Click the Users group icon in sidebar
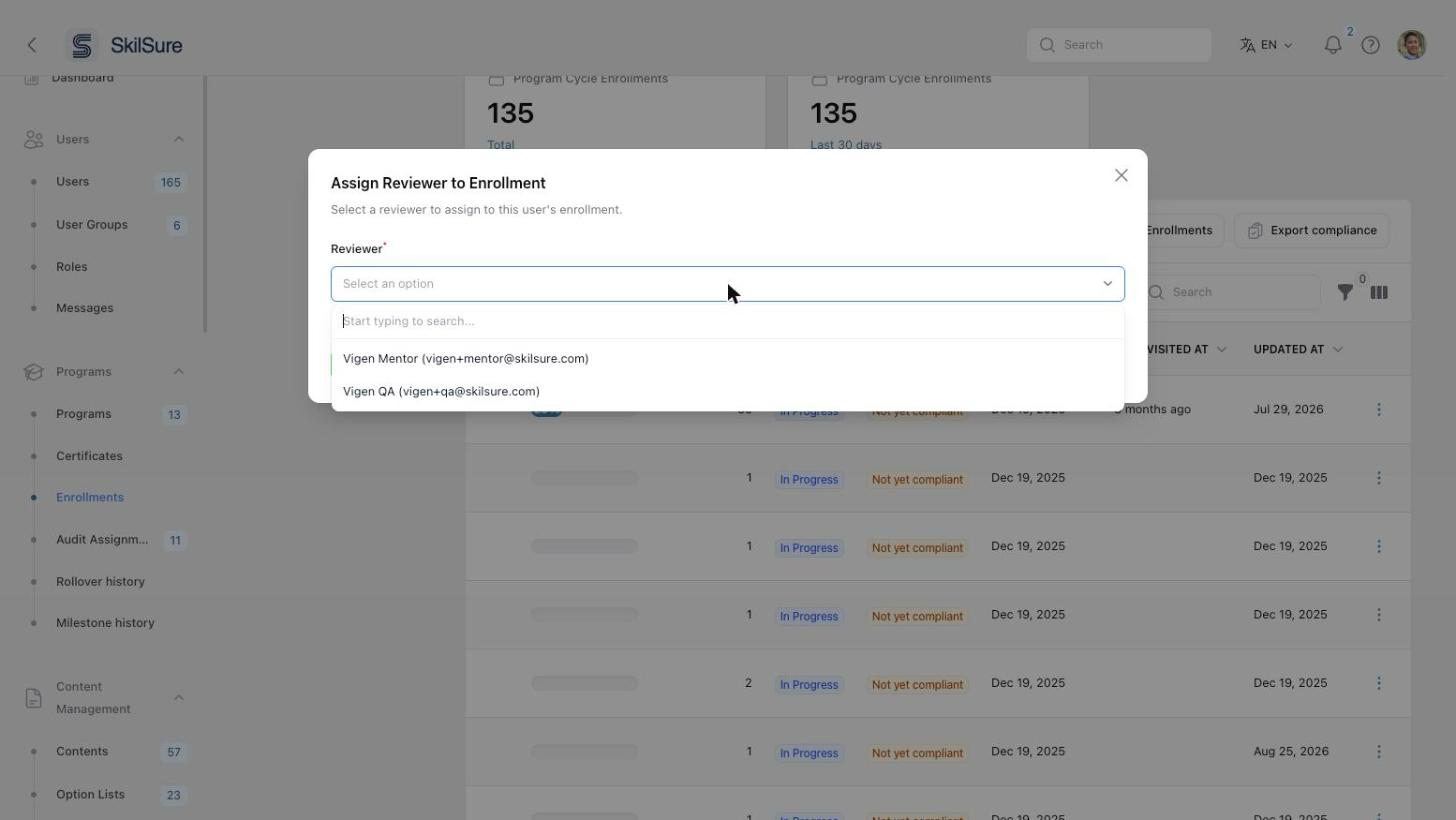 pyautogui.click(x=33, y=139)
